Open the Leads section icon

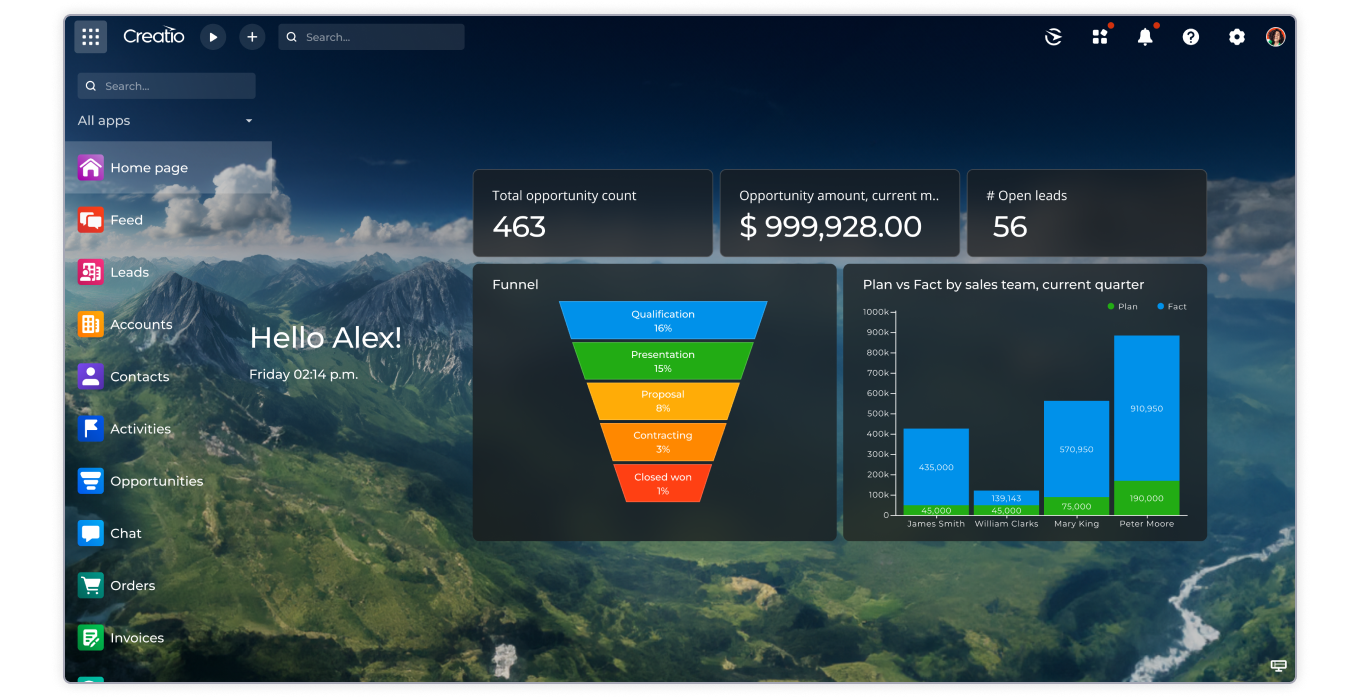[x=90, y=272]
